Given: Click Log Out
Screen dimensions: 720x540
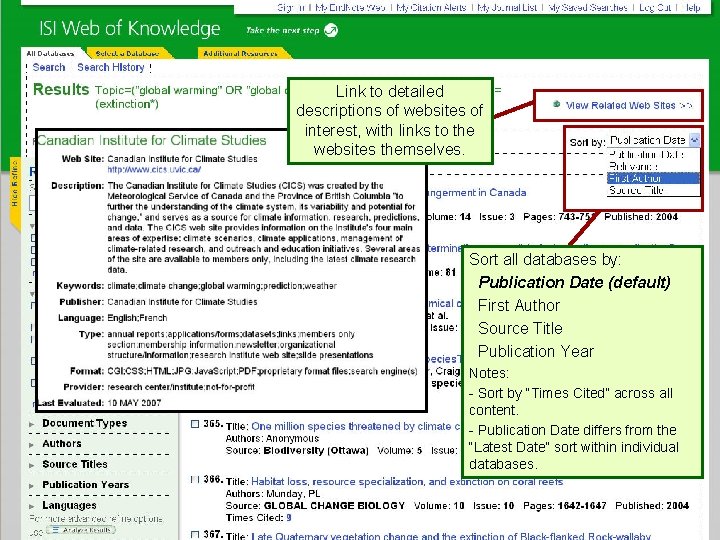Looking at the screenshot, I should tap(655, 7).
